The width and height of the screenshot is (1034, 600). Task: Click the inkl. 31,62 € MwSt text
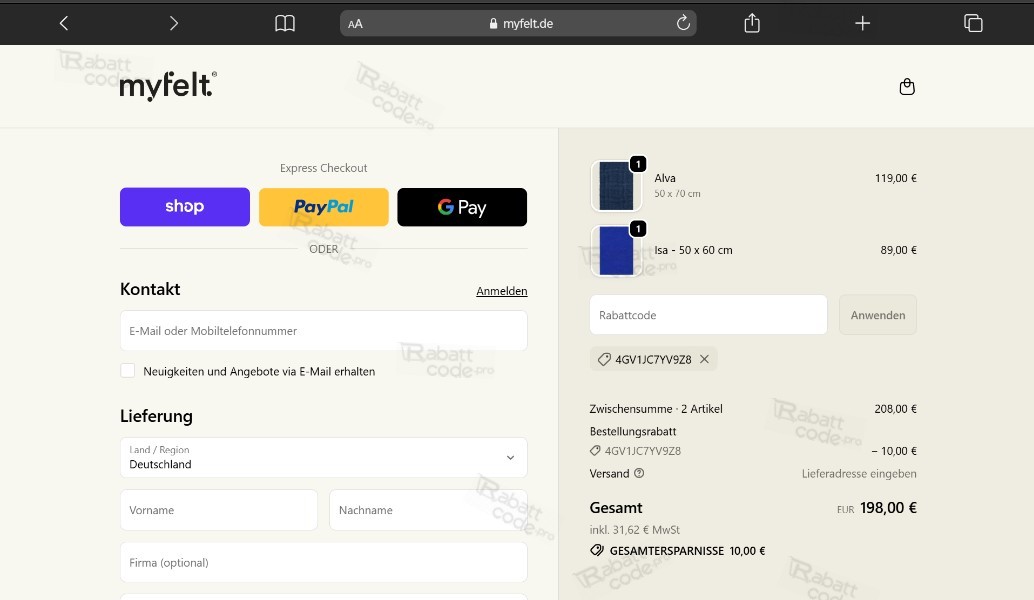634,529
